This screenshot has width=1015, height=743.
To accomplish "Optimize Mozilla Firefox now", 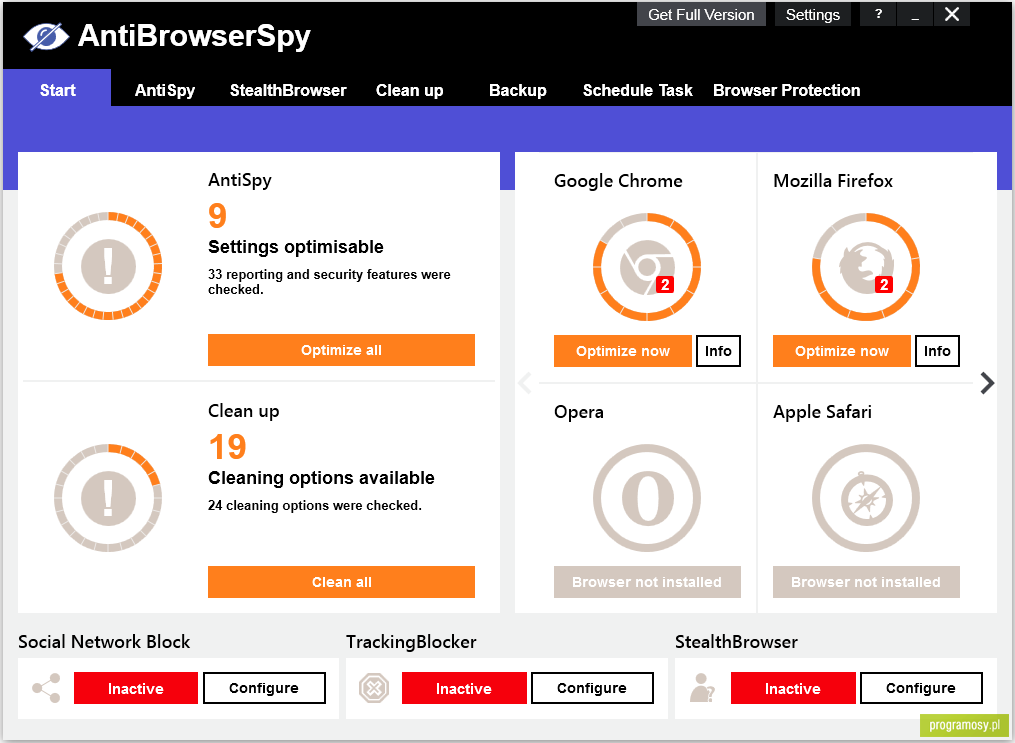I will (842, 351).
